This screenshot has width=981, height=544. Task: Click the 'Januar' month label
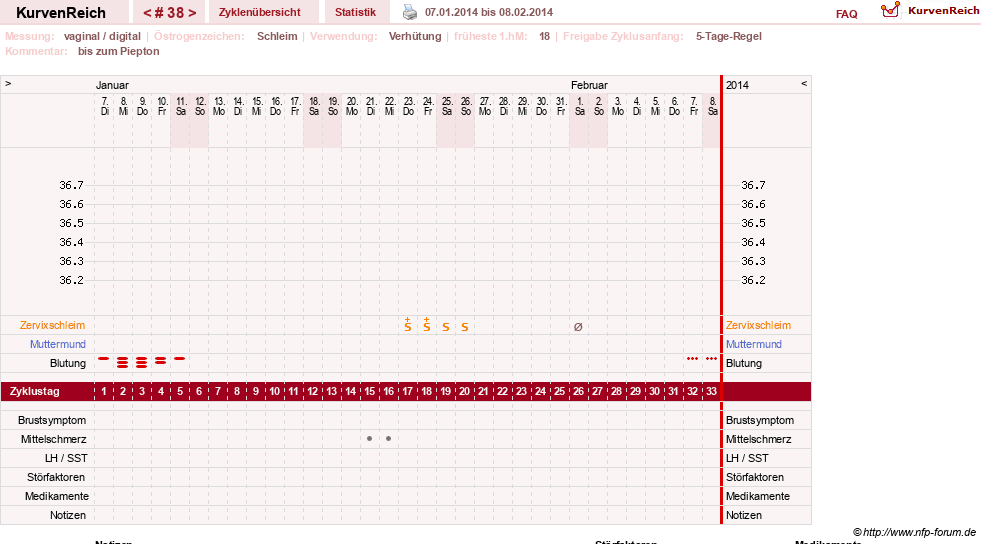[x=112, y=85]
